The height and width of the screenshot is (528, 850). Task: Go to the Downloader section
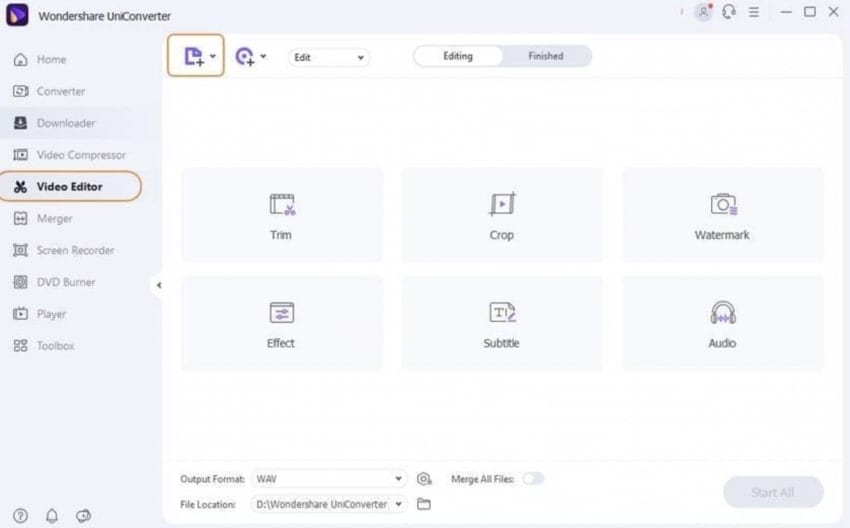pyautogui.click(x=54, y=123)
